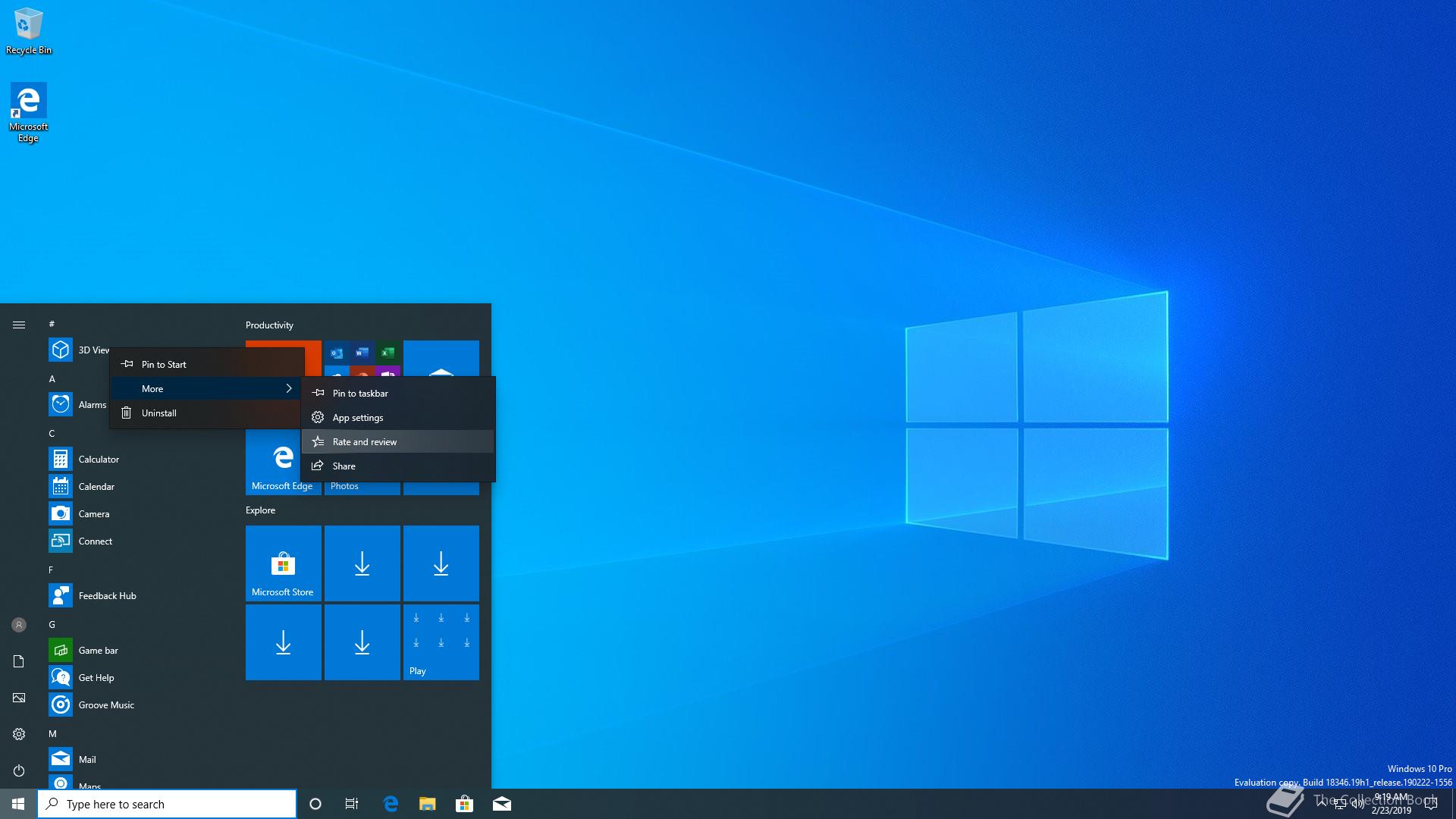Click the Start button
The width and height of the screenshot is (1456, 819).
(x=18, y=804)
